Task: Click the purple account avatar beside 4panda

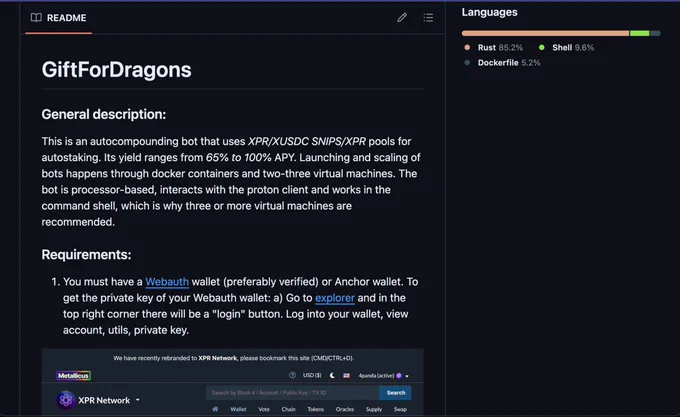Action: point(399,376)
